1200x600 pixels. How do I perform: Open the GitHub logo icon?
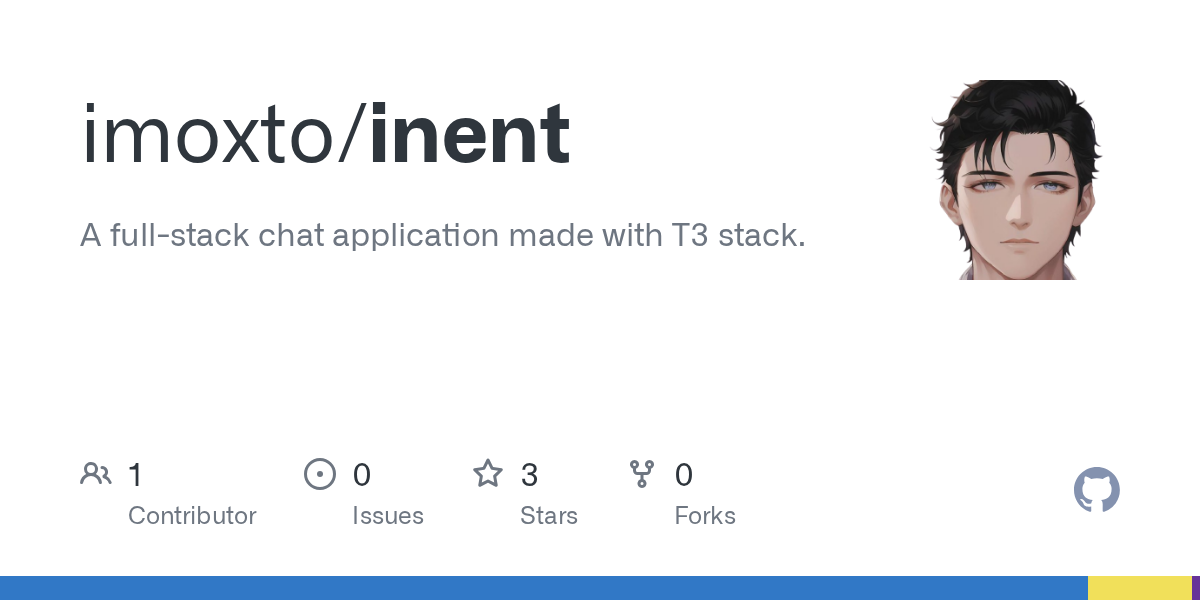pos(1096,491)
